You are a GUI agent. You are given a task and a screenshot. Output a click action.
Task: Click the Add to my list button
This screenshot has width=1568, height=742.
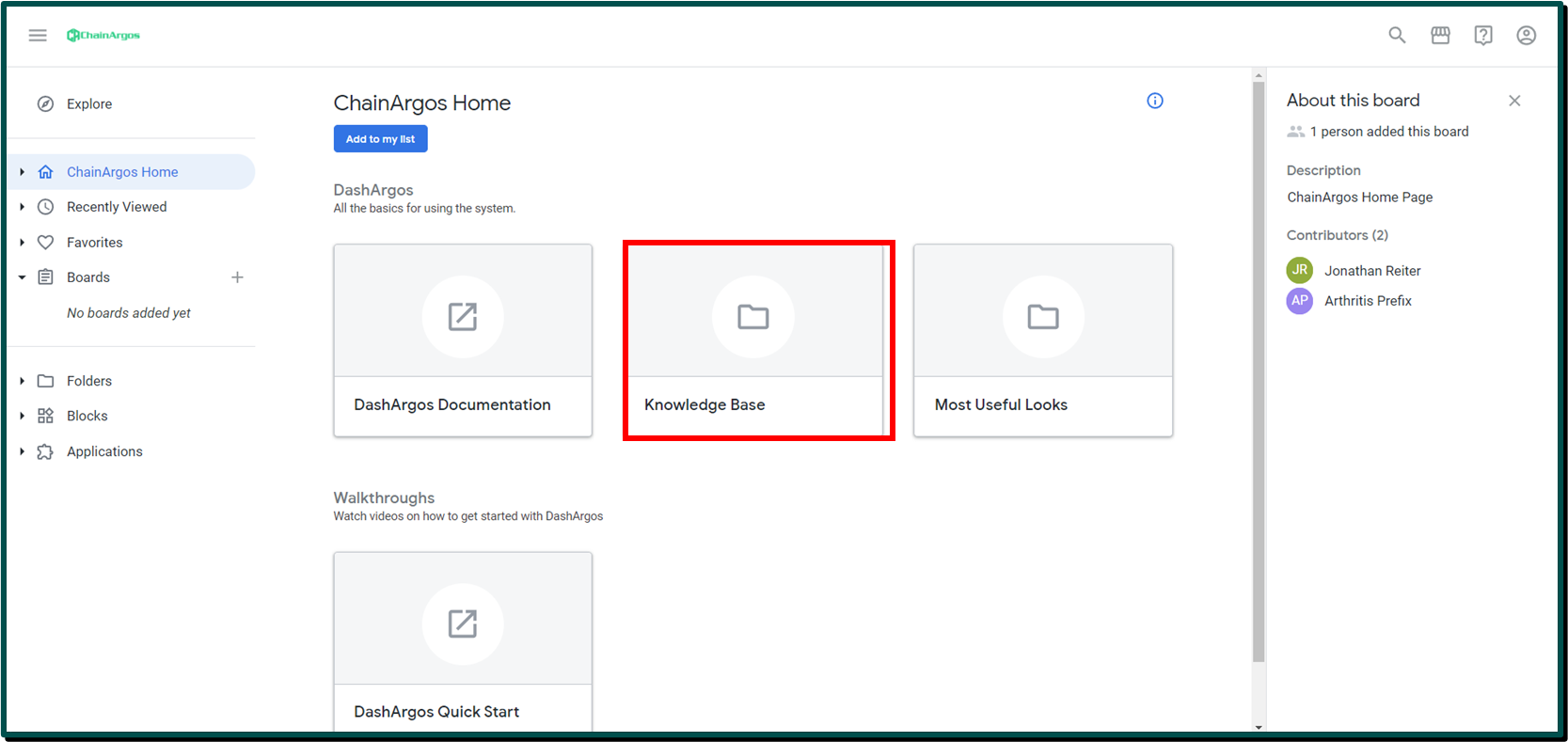pos(380,139)
